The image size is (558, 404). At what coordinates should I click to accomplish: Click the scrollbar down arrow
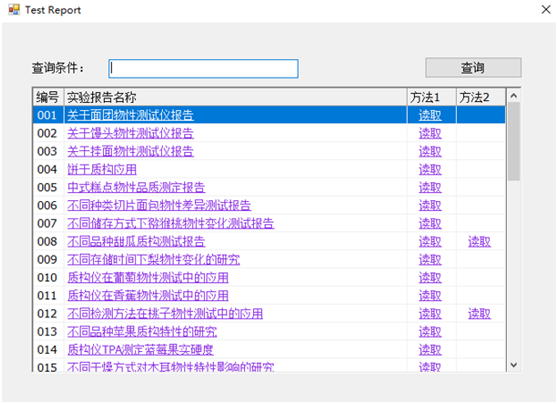click(x=514, y=365)
